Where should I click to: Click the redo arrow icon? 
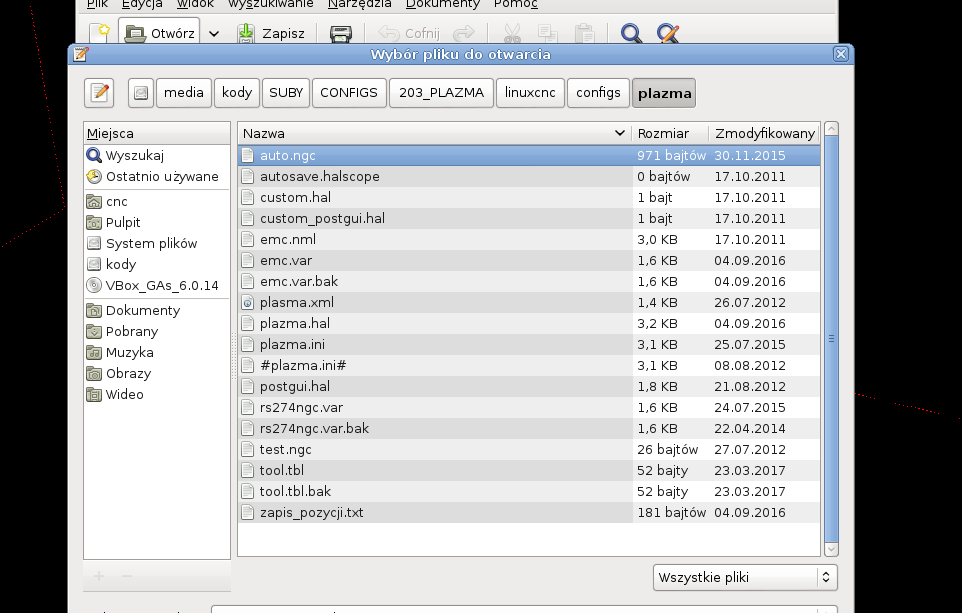click(464, 33)
